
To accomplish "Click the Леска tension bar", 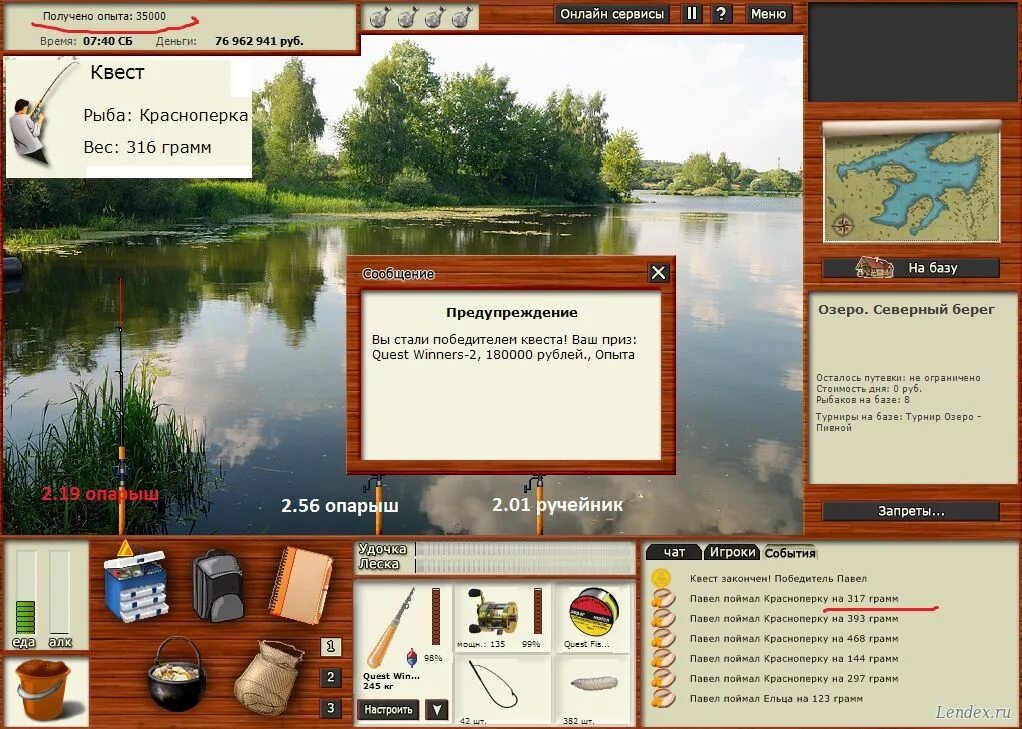I will 525,565.
